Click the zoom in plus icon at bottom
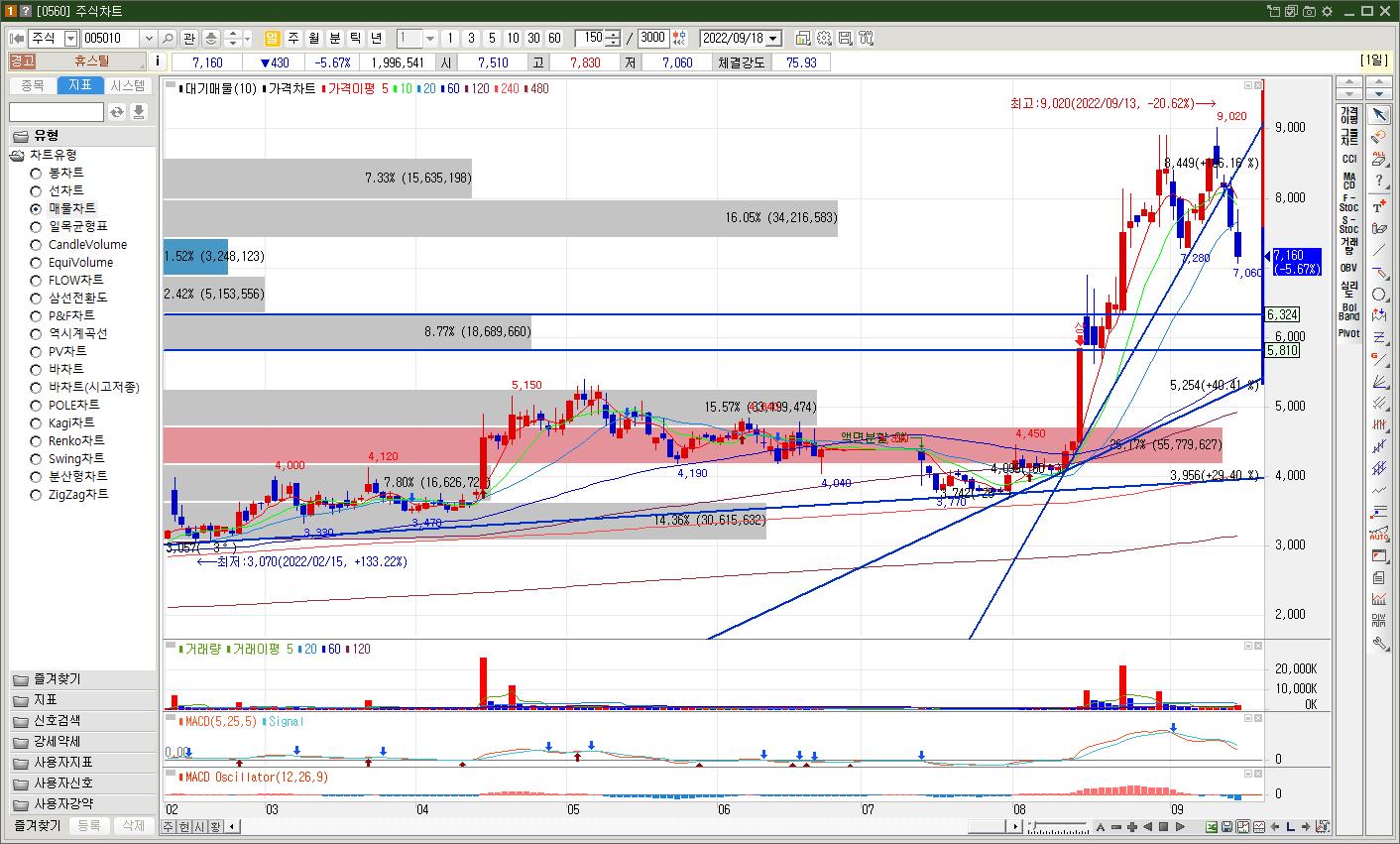 [x=1132, y=827]
